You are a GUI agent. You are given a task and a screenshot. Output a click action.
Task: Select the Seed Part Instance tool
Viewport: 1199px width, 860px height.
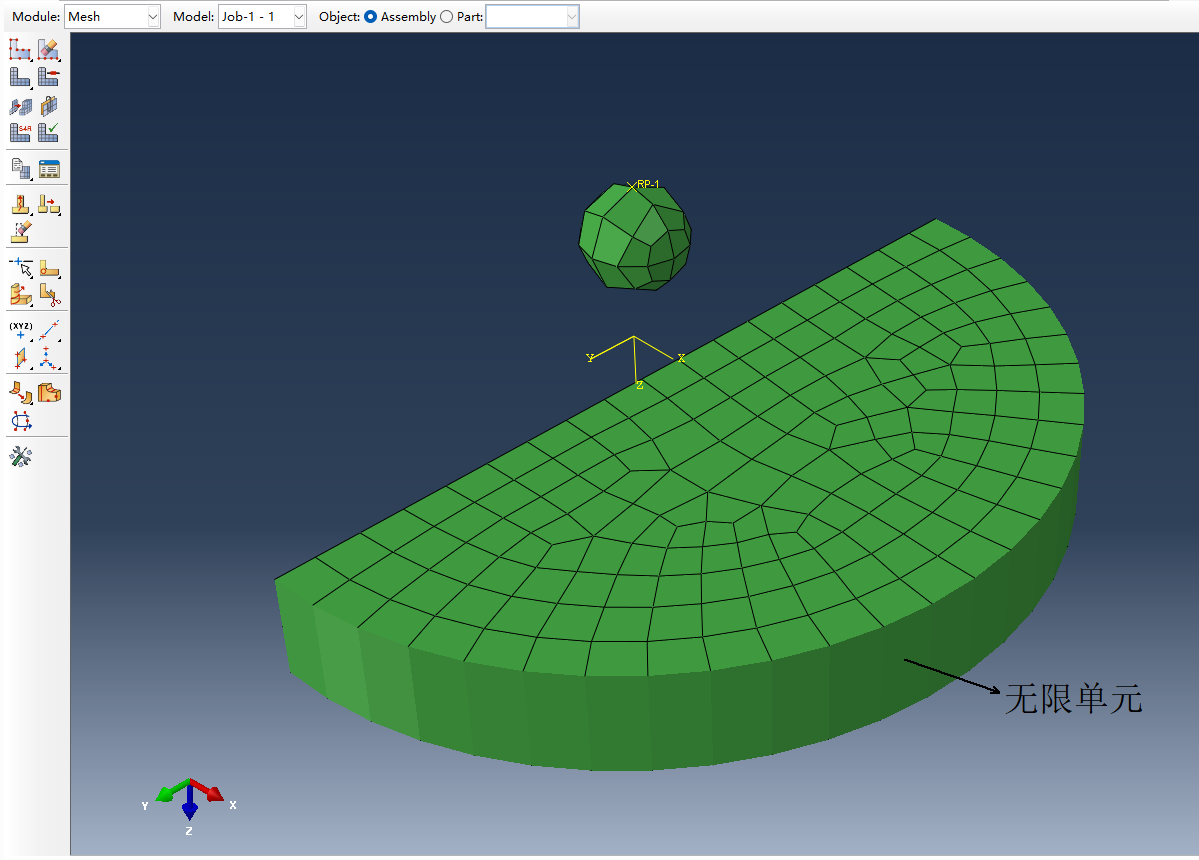tap(20, 49)
